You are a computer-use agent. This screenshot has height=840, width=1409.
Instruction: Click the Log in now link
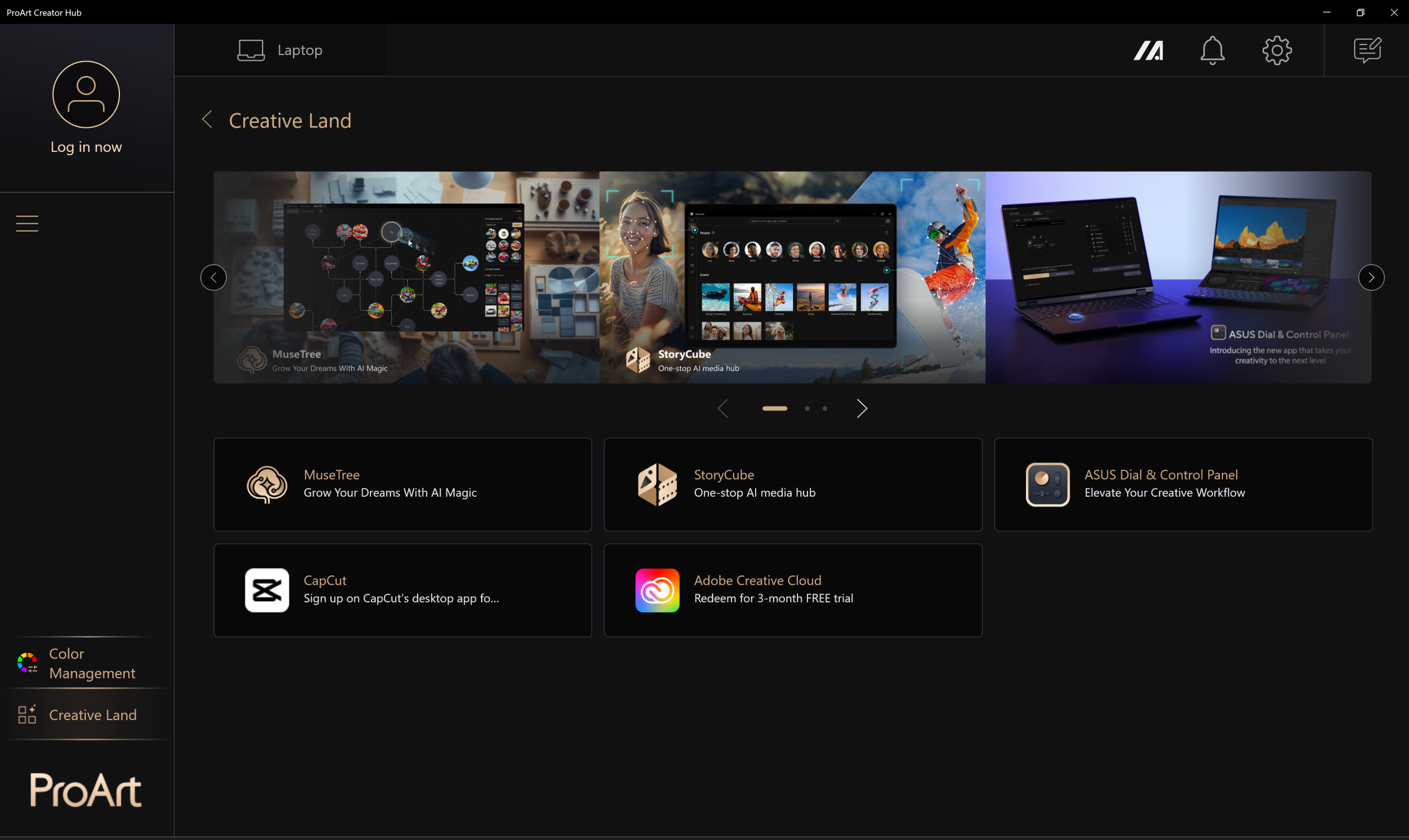(x=86, y=147)
